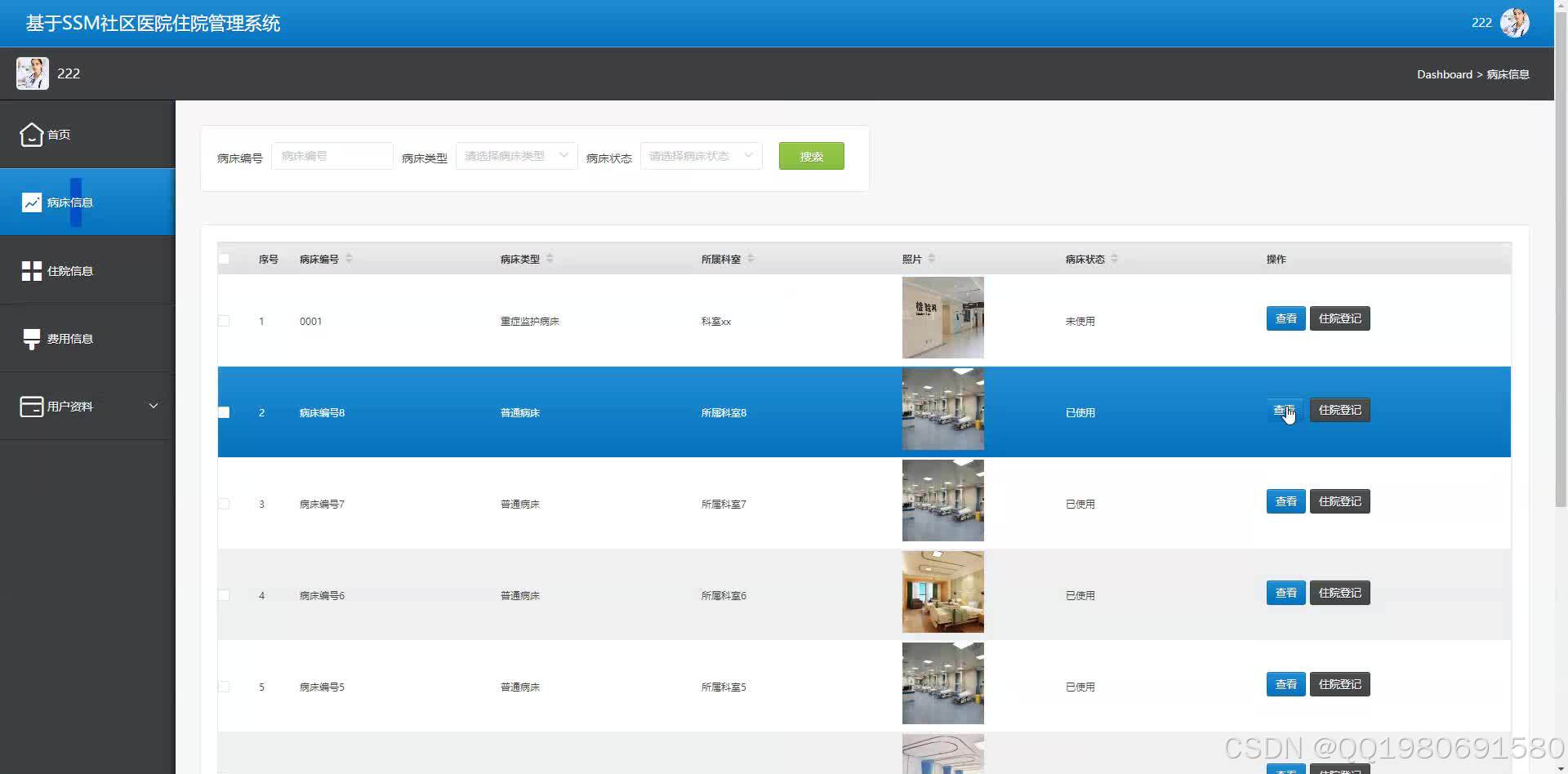
Task: Sort by 病床编号 column arrows
Action: pyautogui.click(x=349, y=258)
